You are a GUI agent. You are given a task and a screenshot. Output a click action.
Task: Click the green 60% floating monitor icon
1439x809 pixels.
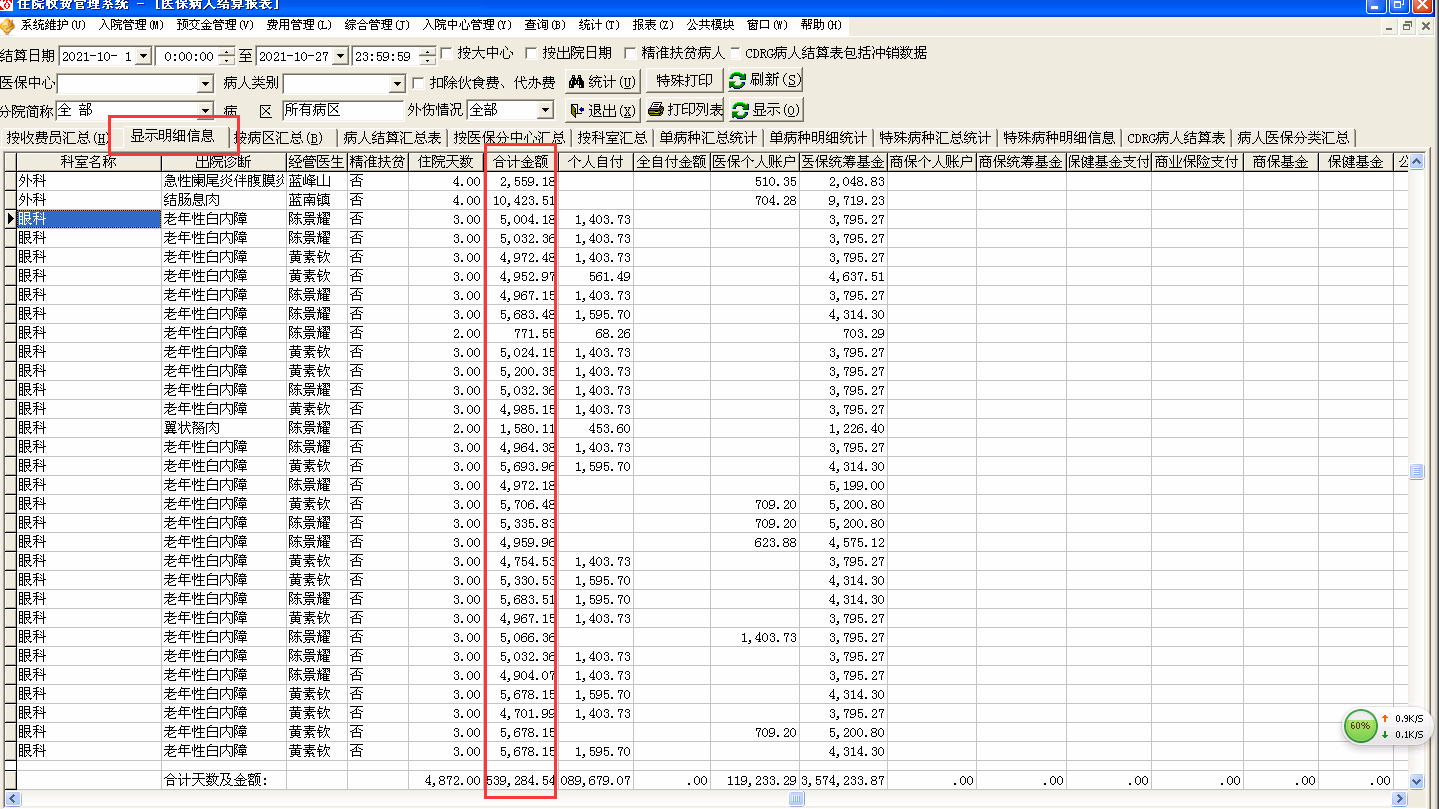(1360, 726)
